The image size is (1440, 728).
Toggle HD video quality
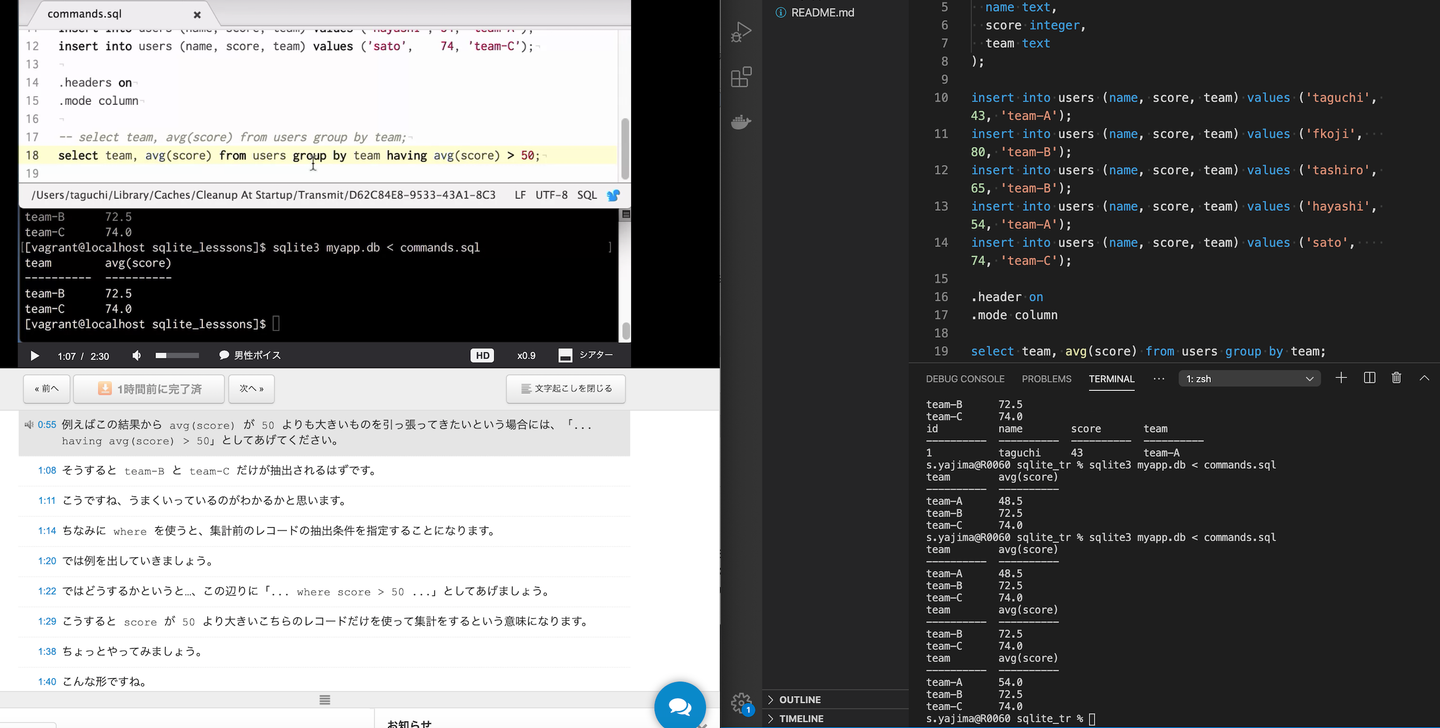pos(482,356)
